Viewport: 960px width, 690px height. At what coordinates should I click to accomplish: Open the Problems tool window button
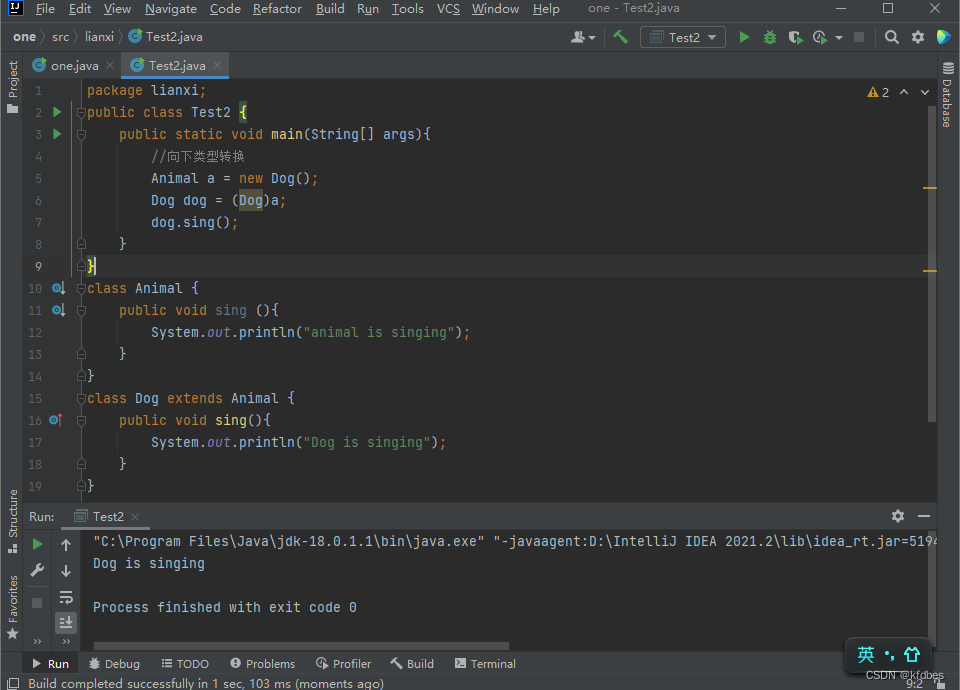(262, 663)
